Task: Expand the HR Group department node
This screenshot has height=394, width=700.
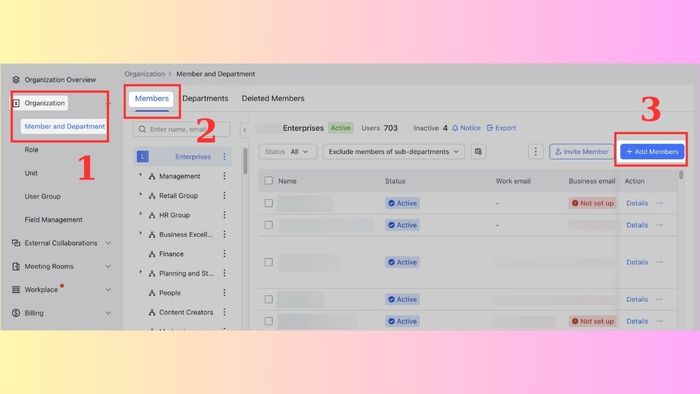Action: [141, 214]
